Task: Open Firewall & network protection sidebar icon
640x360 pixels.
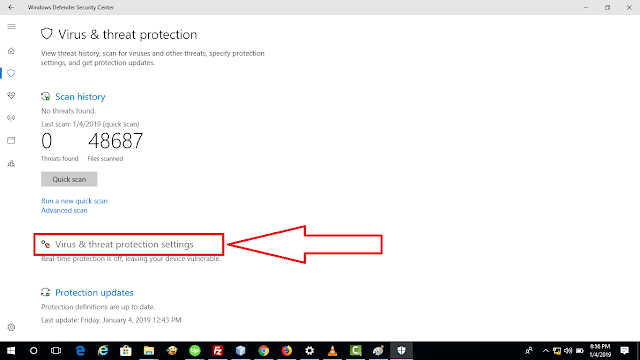Action: [x=11, y=118]
